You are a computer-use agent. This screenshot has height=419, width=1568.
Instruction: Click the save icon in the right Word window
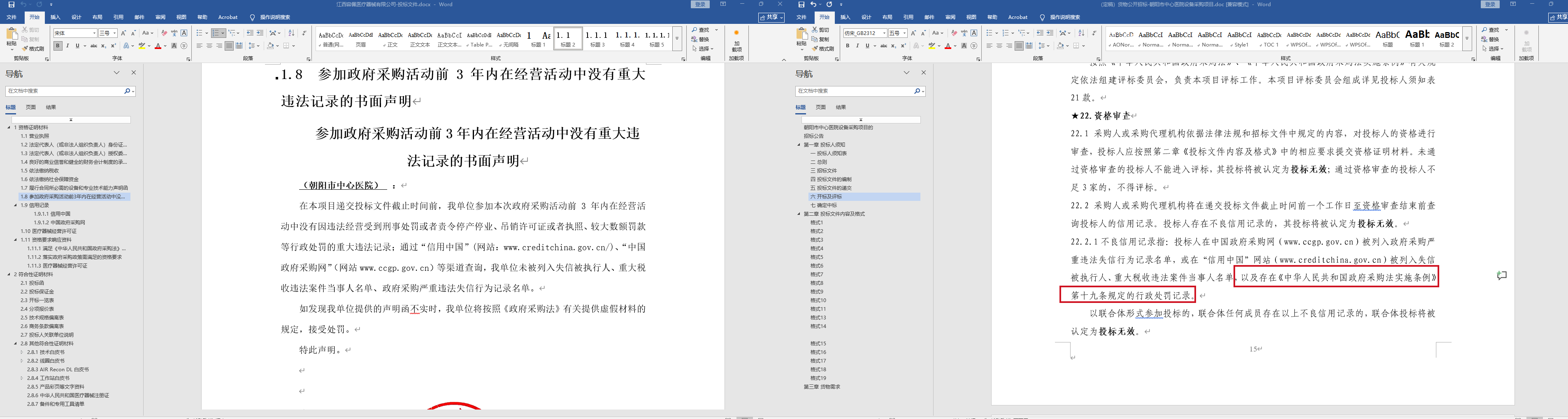click(801, 4)
